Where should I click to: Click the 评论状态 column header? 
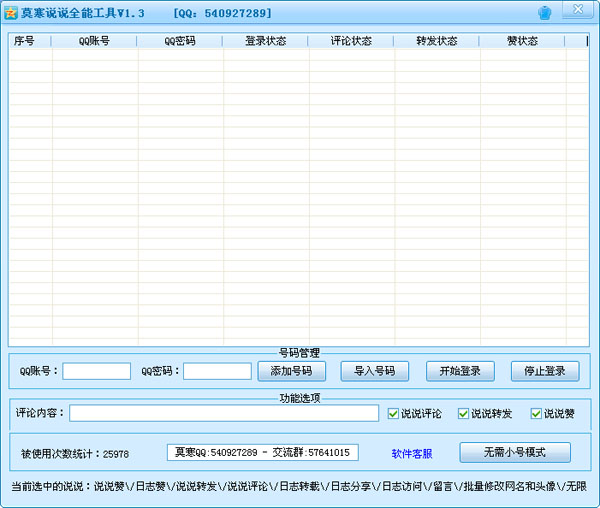click(x=351, y=42)
